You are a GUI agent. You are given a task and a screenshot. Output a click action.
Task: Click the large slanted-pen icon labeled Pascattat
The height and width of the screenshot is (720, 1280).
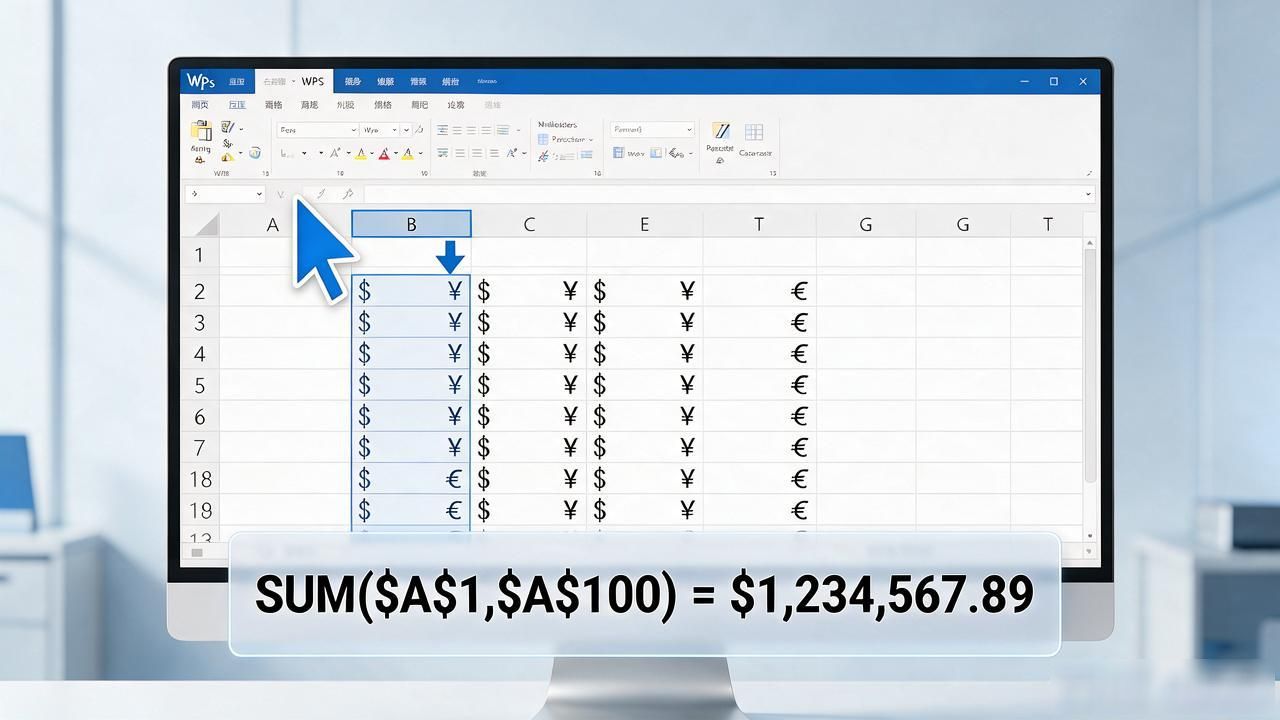pos(720,131)
